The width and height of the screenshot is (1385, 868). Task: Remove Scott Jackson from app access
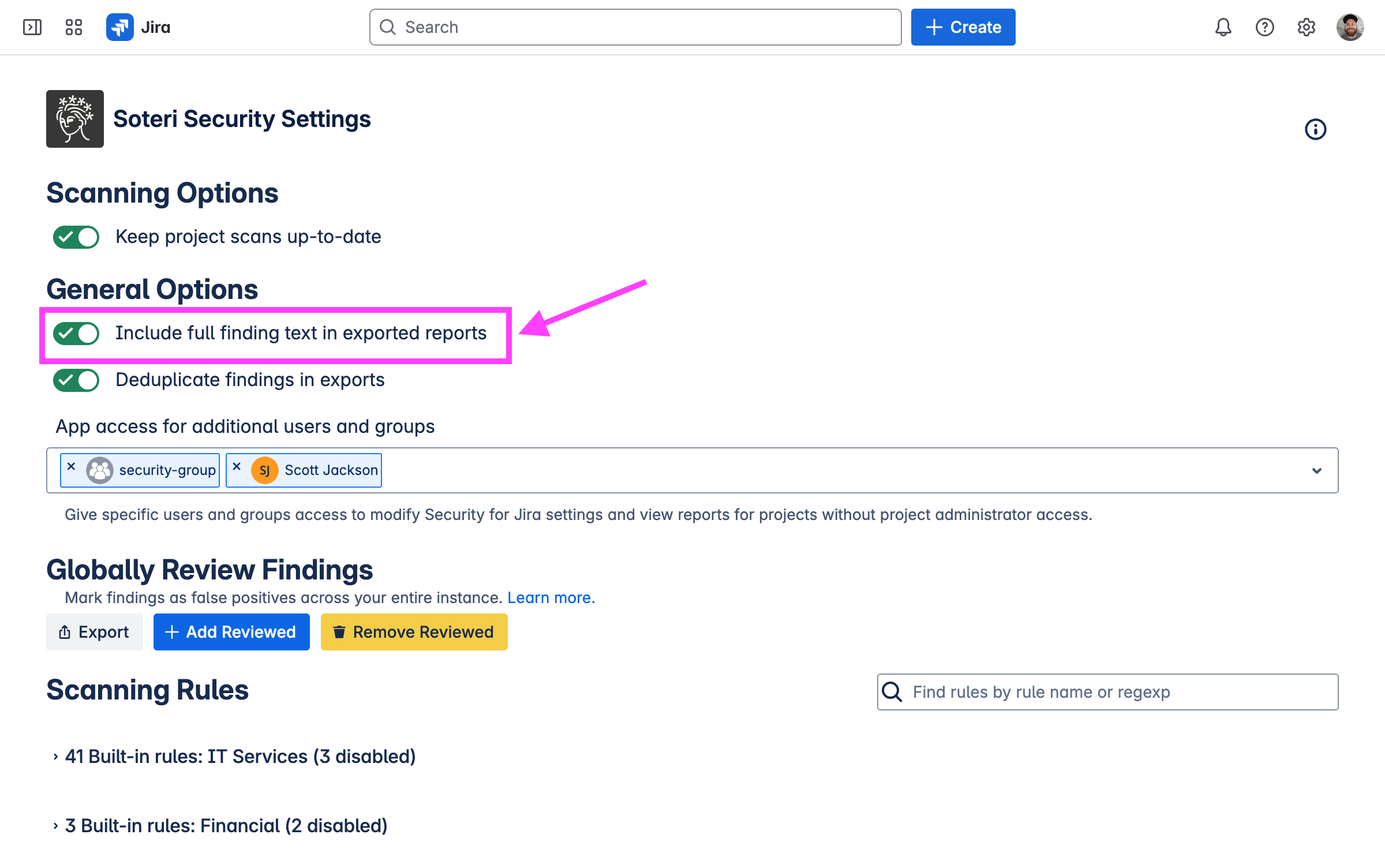coord(237,466)
